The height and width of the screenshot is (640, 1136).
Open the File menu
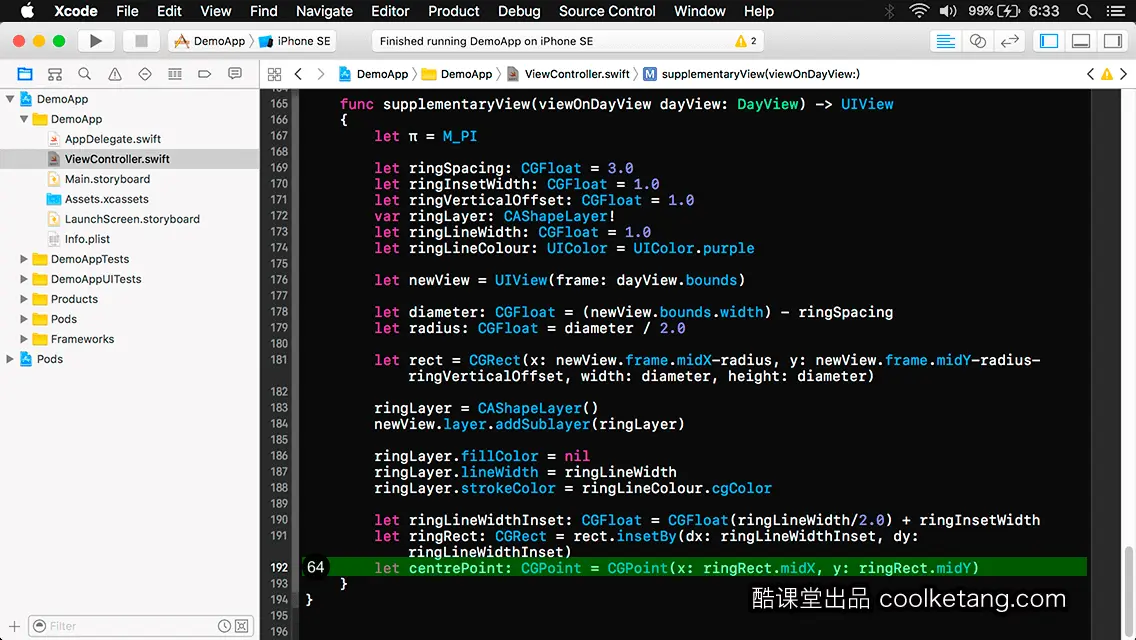[x=127, y=11]
